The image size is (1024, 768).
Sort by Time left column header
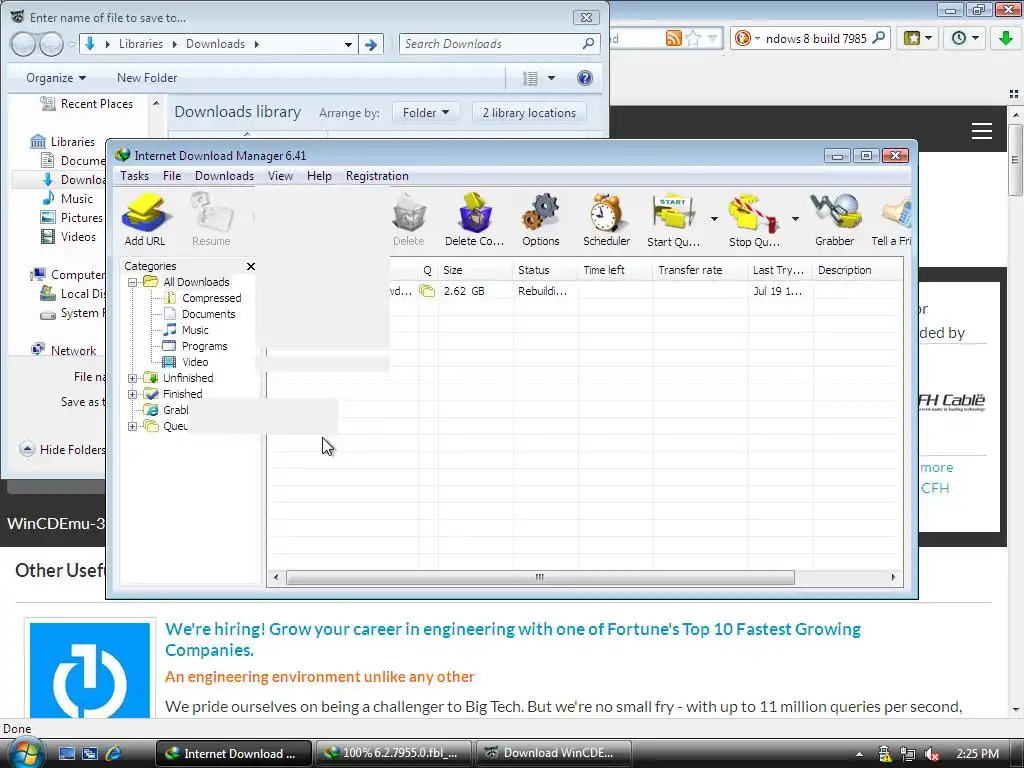tap(615, 270)
